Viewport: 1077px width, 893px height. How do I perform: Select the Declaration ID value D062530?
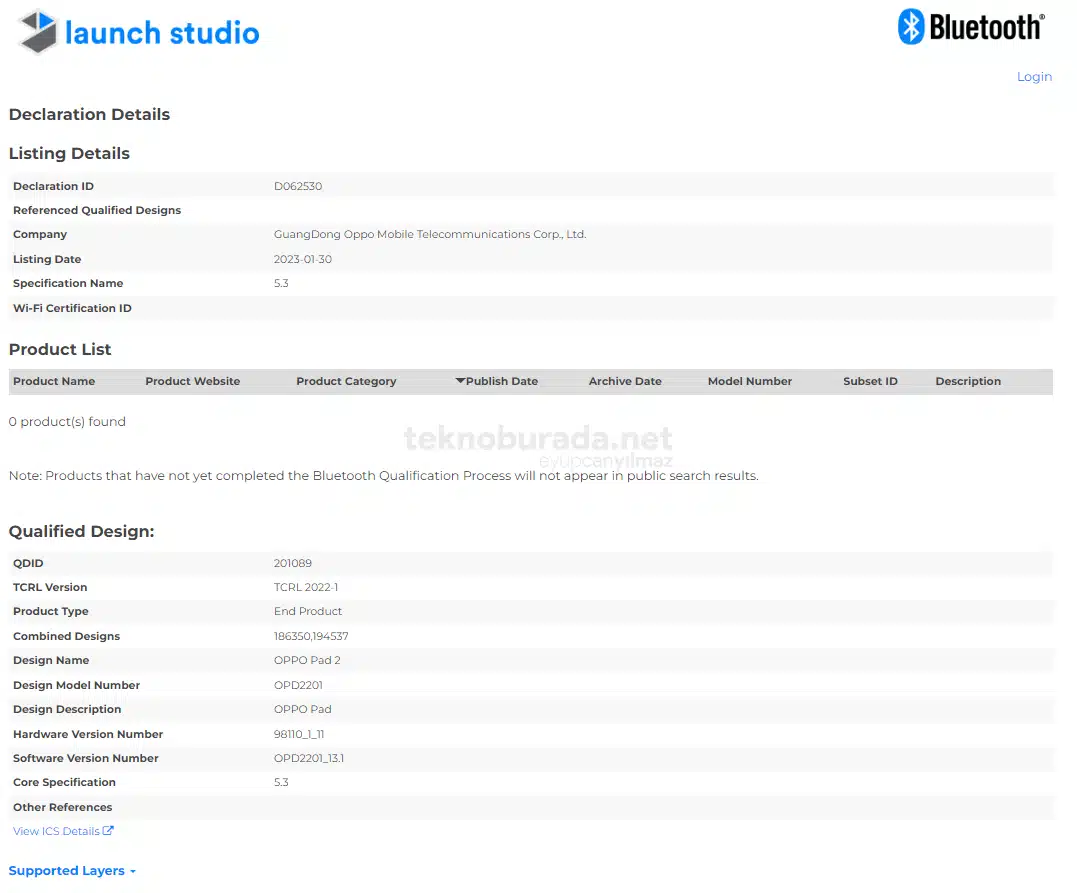pyautogui.click(x=298, y=186)
